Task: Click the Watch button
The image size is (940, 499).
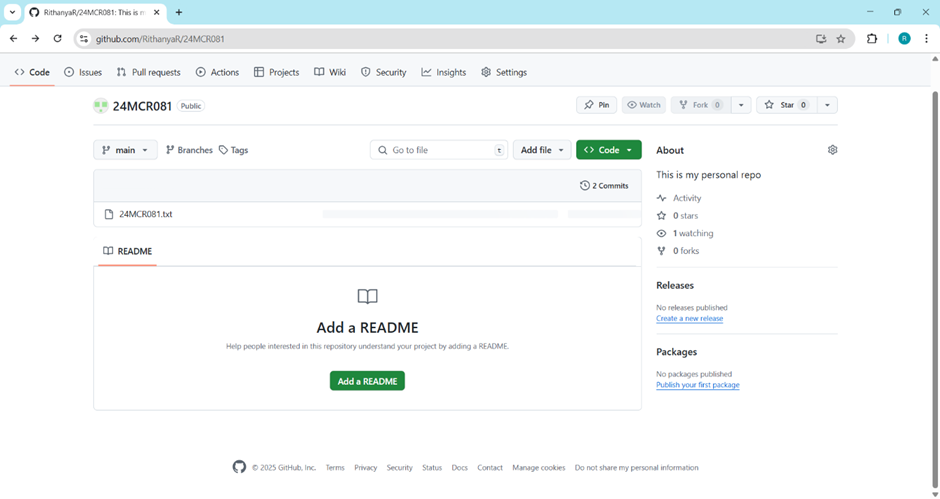Action: click(644, 105)
